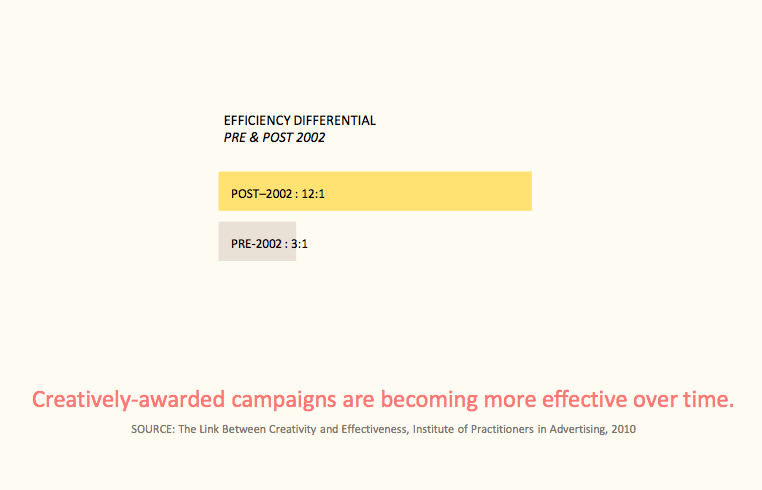This screenshot has height=490, width=762.
Task: Click the POST–2002 text label
Action: [261, 194]
